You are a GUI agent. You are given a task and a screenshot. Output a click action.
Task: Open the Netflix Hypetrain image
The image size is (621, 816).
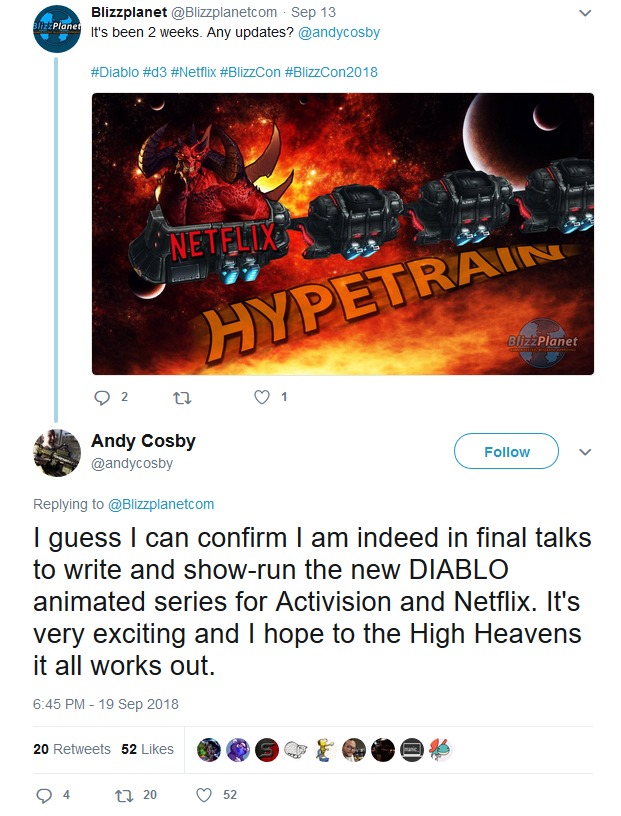[x=343, y=234]
